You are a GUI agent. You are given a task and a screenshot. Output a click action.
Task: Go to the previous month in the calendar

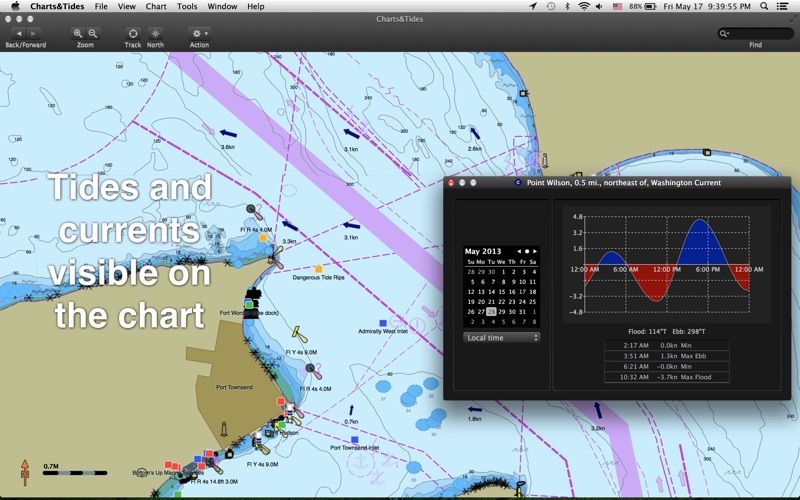tap(519, 252)
